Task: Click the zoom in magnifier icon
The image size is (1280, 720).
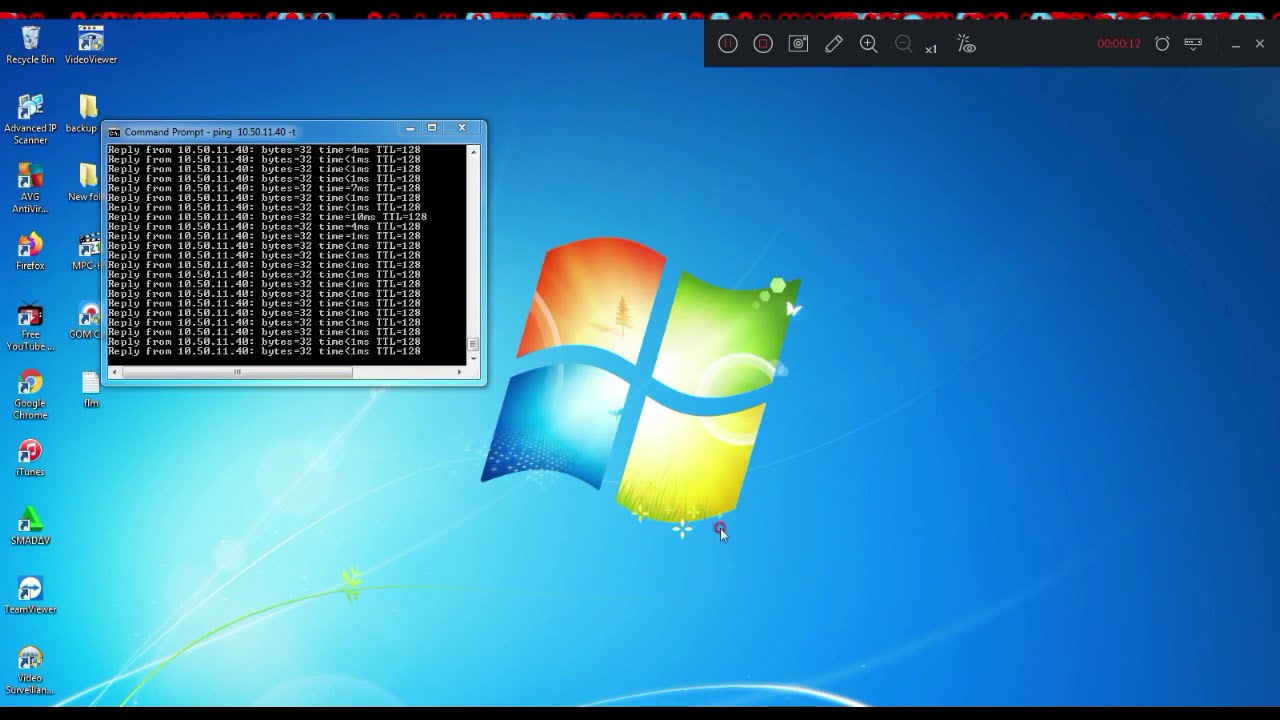Action: pyautogui.click(x=868, y=44)
